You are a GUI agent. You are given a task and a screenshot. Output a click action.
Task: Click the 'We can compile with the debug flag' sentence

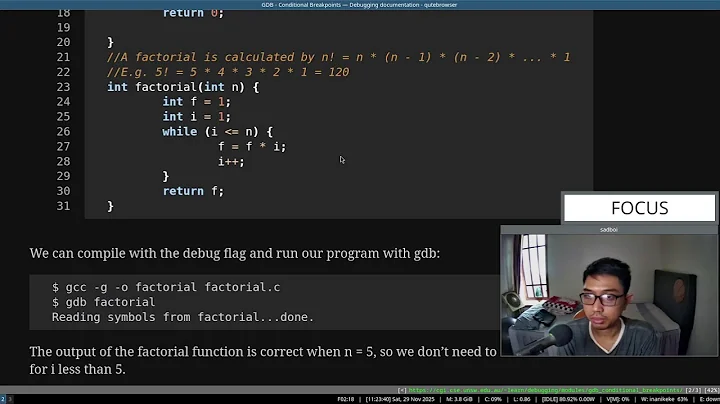[x=235, y=253]
